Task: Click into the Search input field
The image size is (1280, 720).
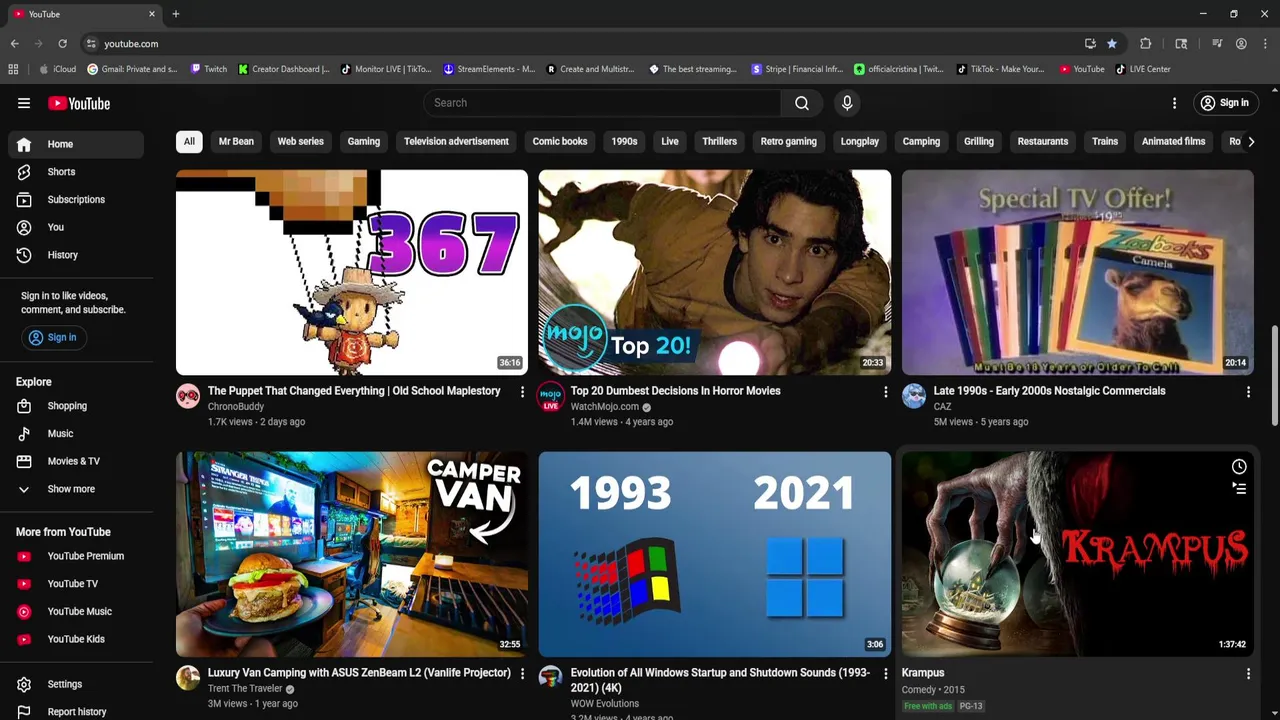Action: [x=602, y=103]
